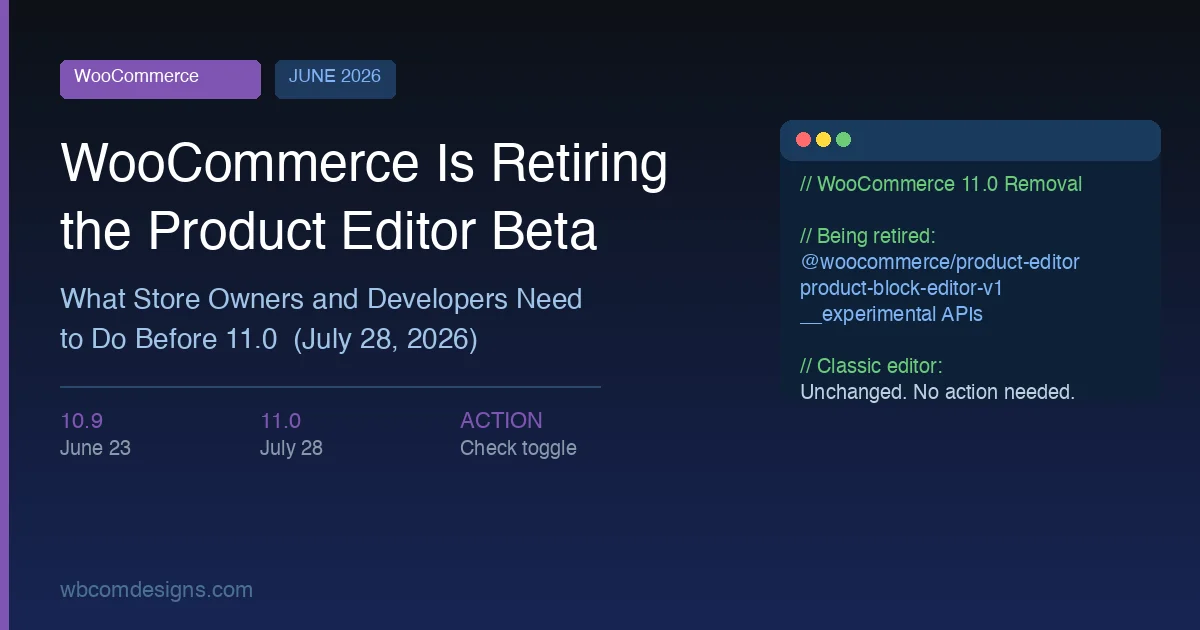Click 'Unchanged. No action needed.' line
1200x630 pixels.
(x=937, y=393)
